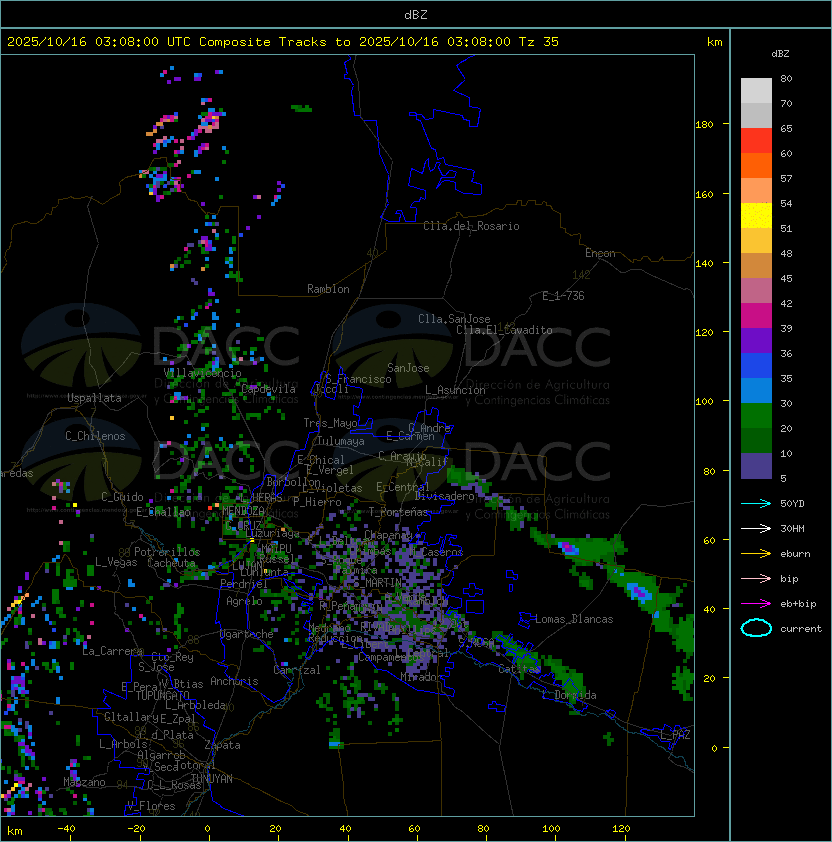
Task: Select the TUPUNGATO label
Action: click(x=162, y=695)
